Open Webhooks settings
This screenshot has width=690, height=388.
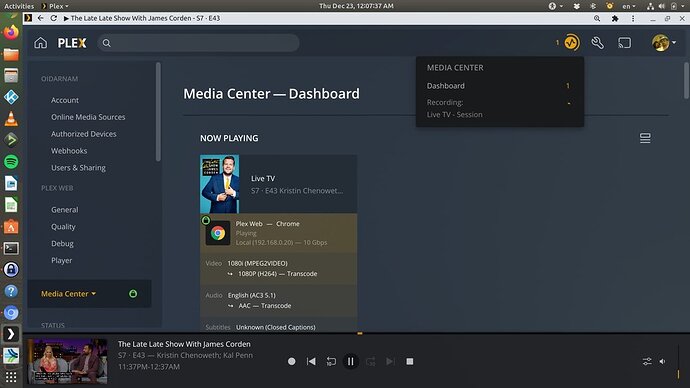(69, 151)
